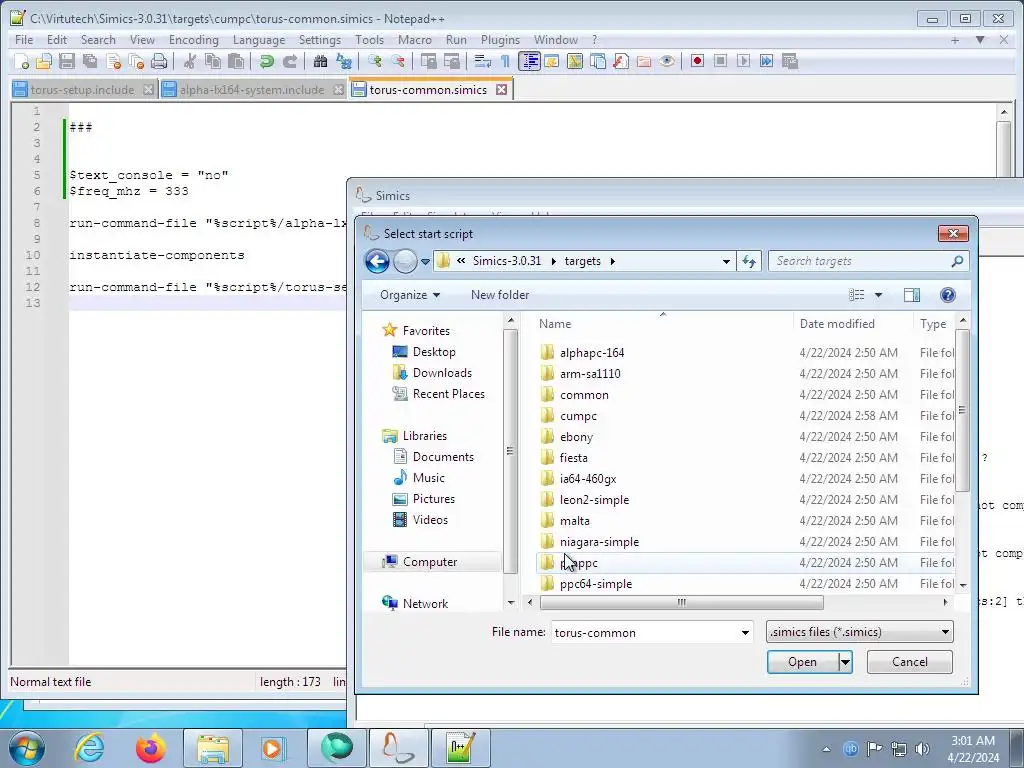Click the Redo arrow icon
Image resolution: width=1024 pixels, height=768 pixels.
point(290,61)
